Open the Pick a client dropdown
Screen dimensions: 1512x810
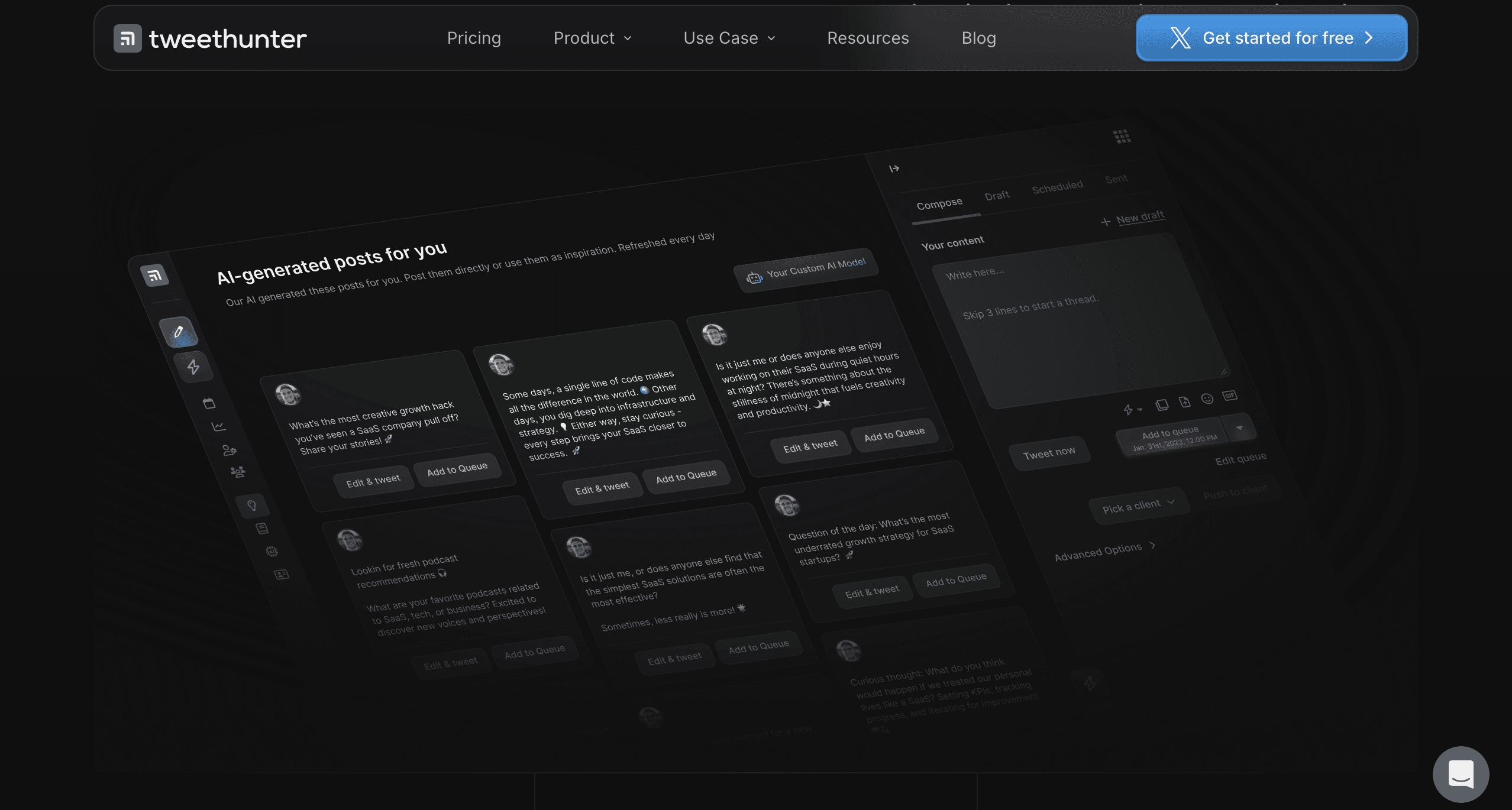click(x=1139, y=506)
